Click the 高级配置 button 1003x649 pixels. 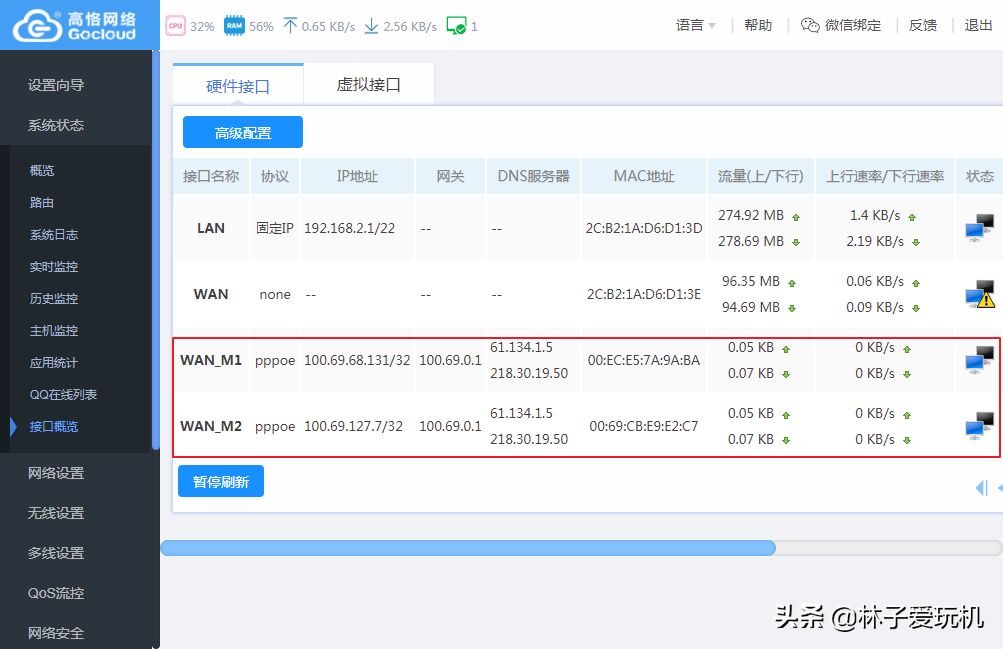[x=243, y=132]
